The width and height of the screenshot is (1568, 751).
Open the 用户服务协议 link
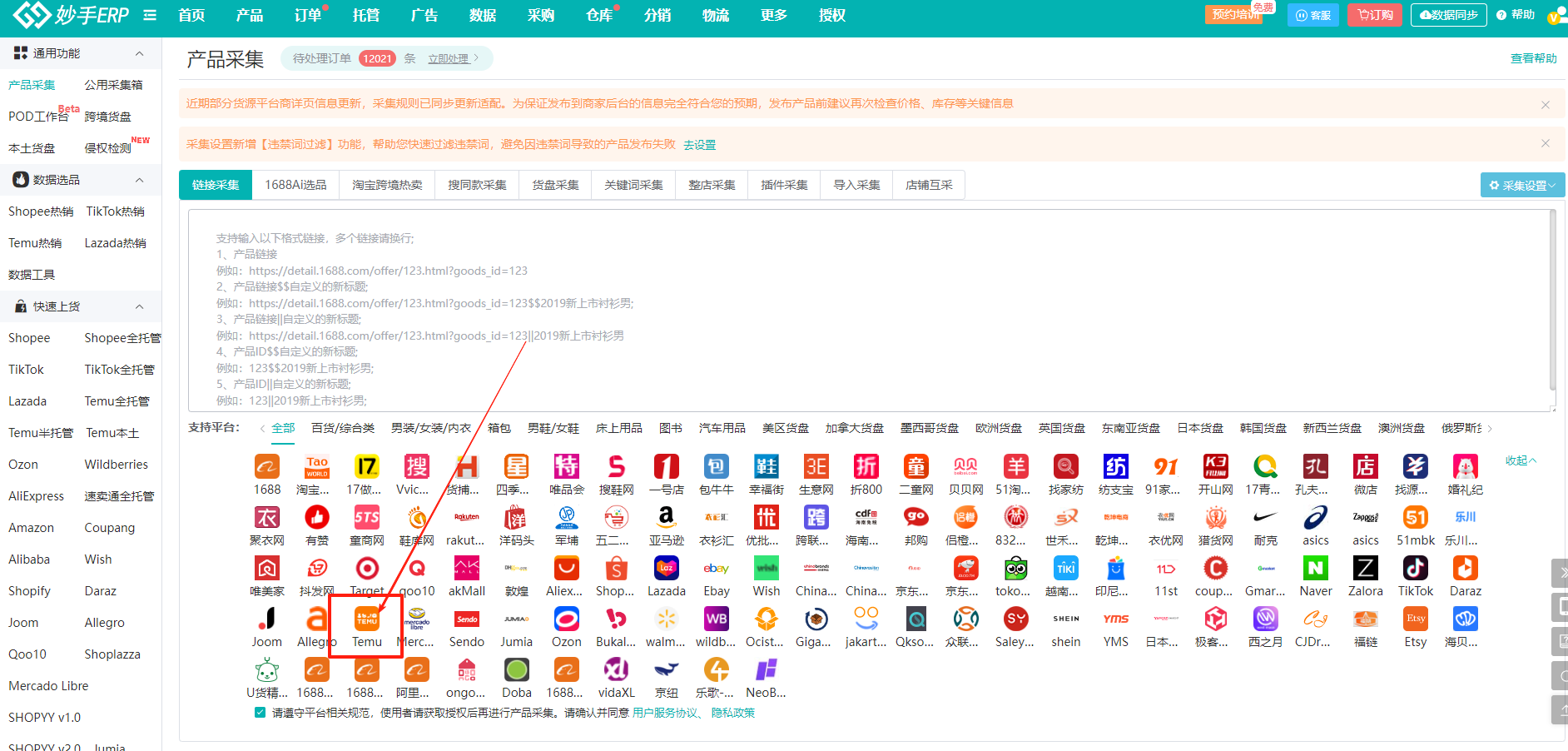point(664,713)
